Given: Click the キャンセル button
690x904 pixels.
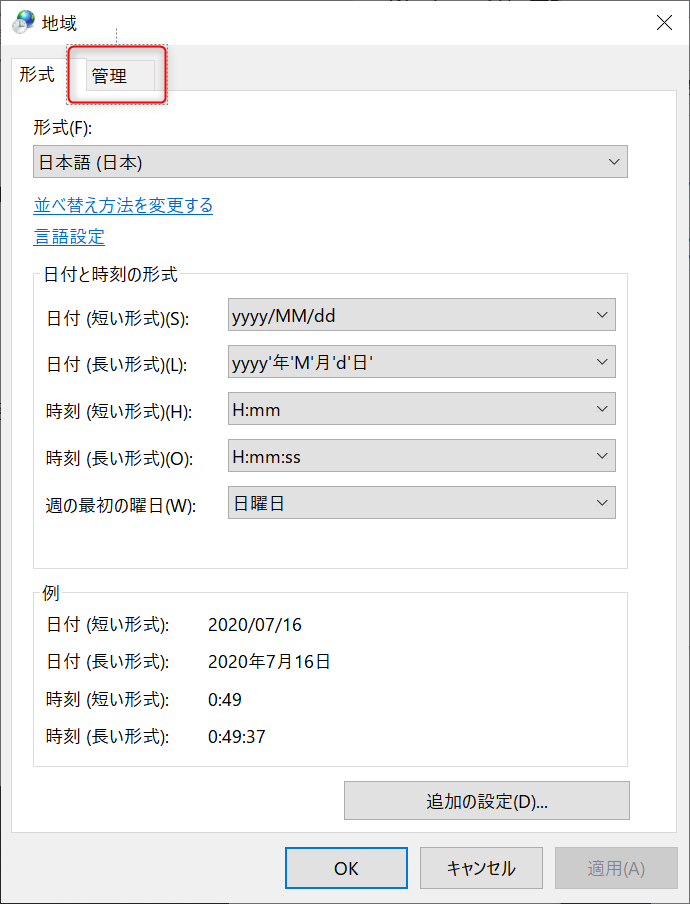Looking at the screenshot, I should 481,868.
